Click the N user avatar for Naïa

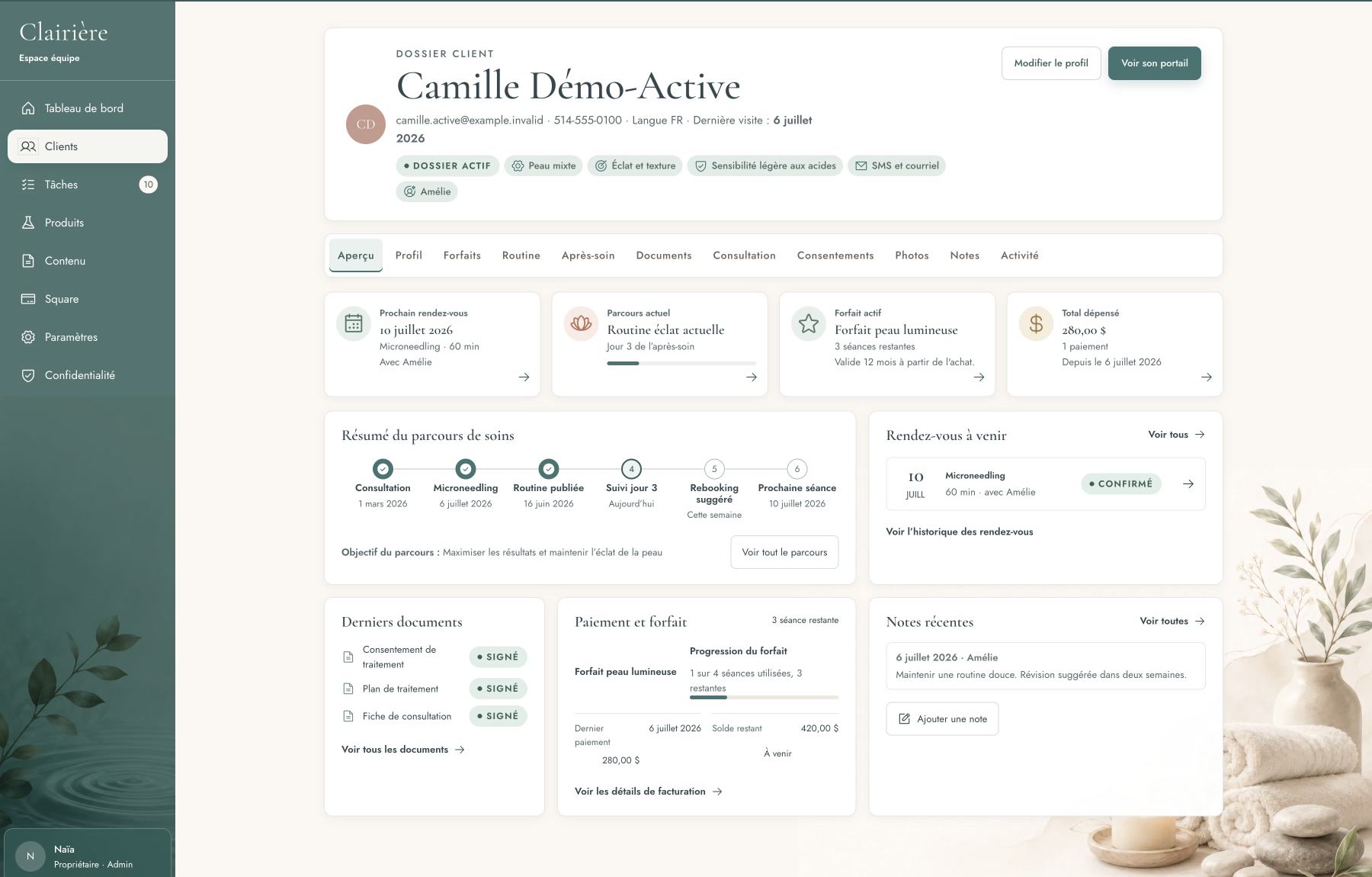coord(30,856)
